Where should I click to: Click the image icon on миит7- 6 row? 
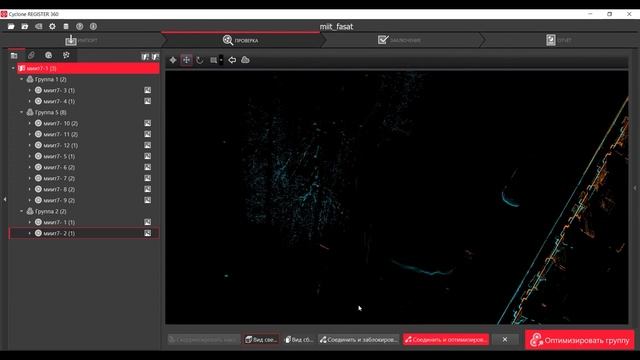point(148,167)
